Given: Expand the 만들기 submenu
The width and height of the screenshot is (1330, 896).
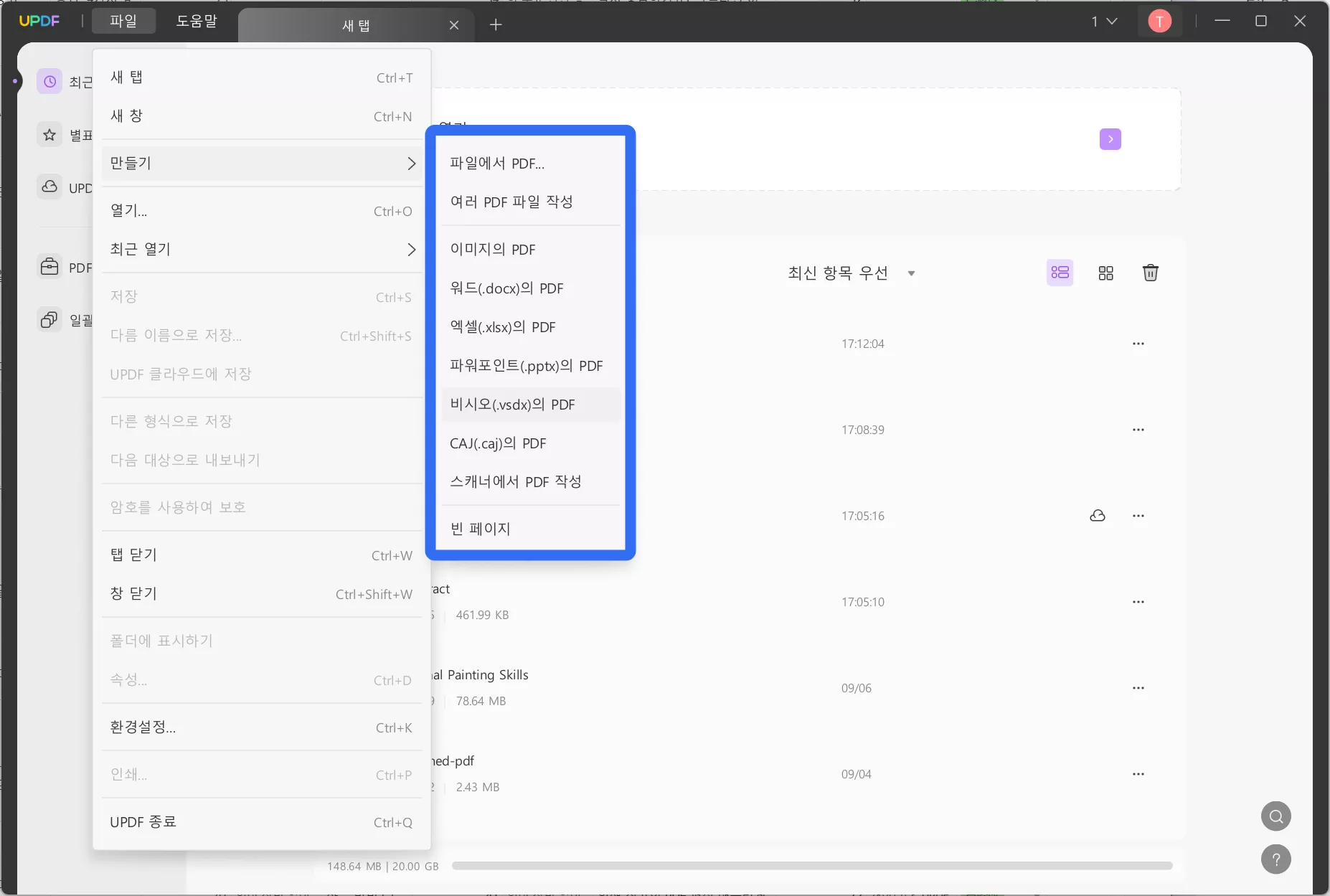Looking at the screenshot, I should tap(262, 164).
